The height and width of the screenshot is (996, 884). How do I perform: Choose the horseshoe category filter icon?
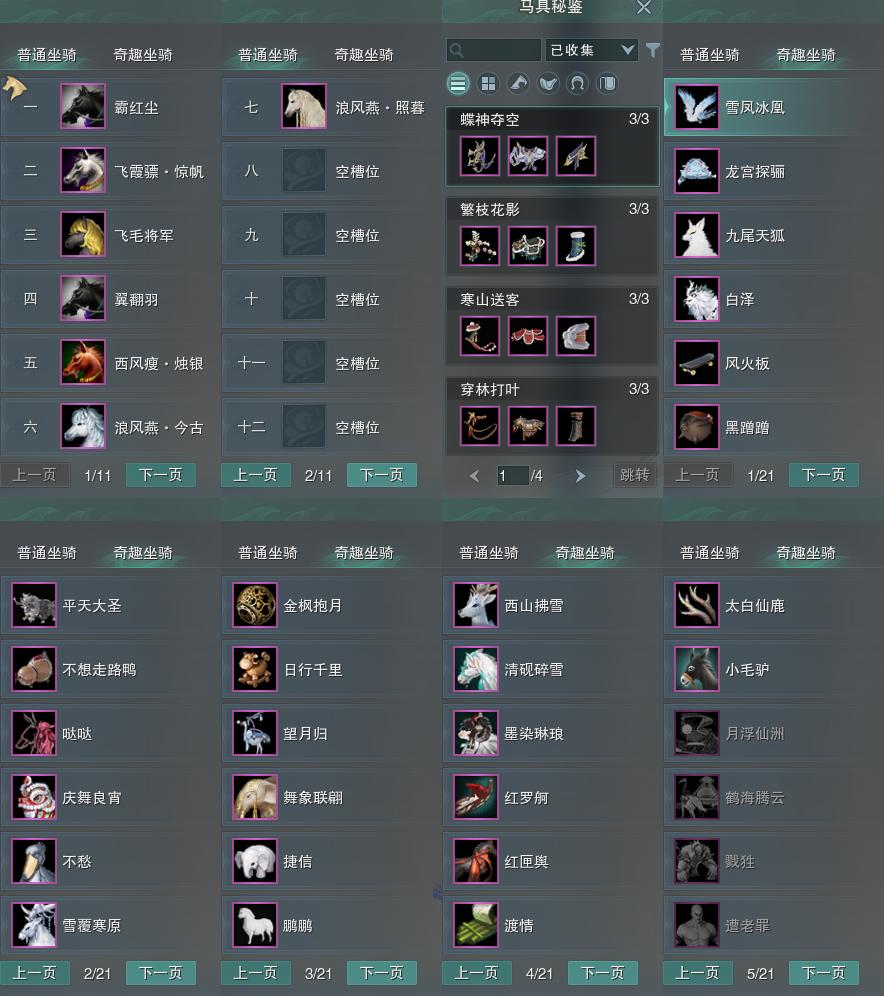click(577, 83)
